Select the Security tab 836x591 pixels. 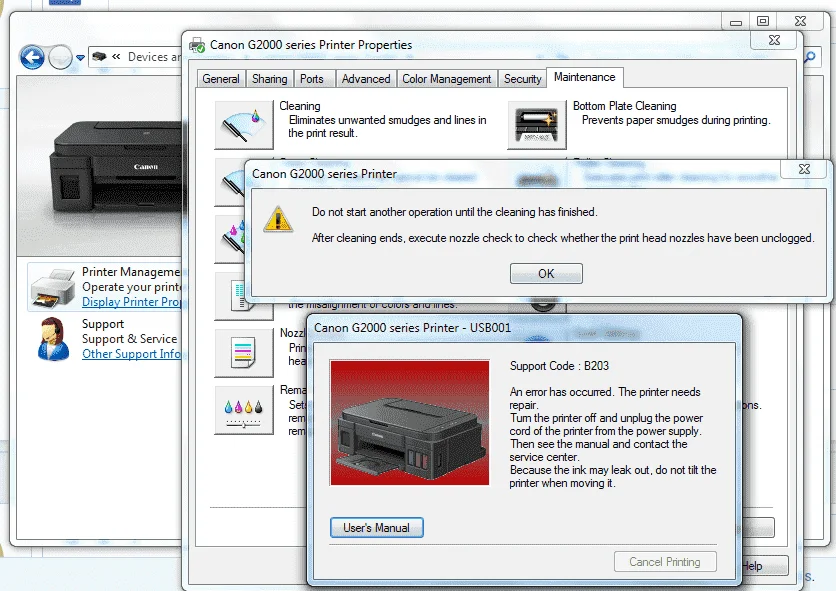pyautogui.click(x=522, y=79)
